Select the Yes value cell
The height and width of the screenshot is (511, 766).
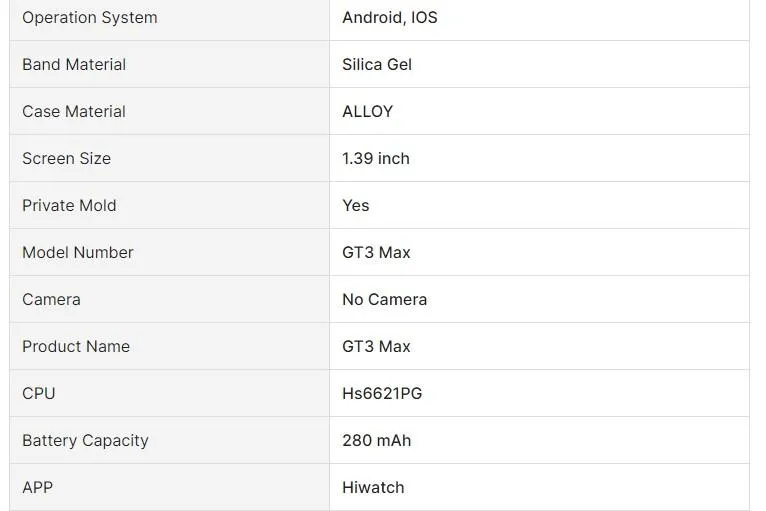[x=356, y=206]
